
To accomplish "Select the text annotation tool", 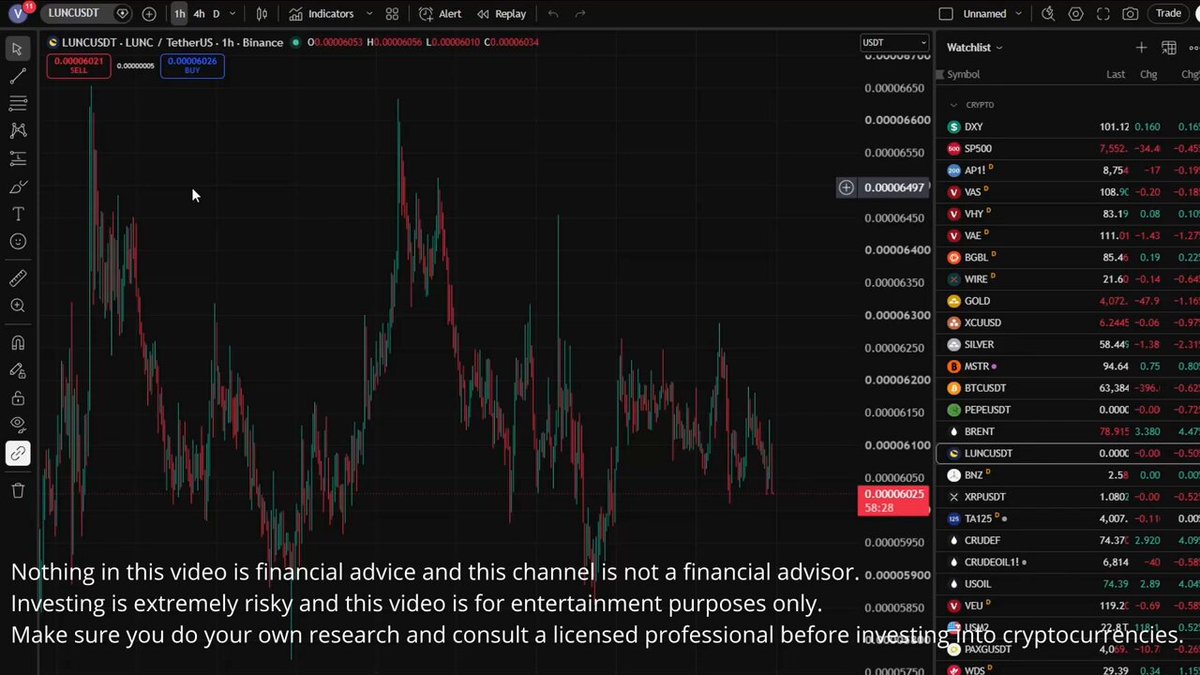I will [x=18, y=214].
